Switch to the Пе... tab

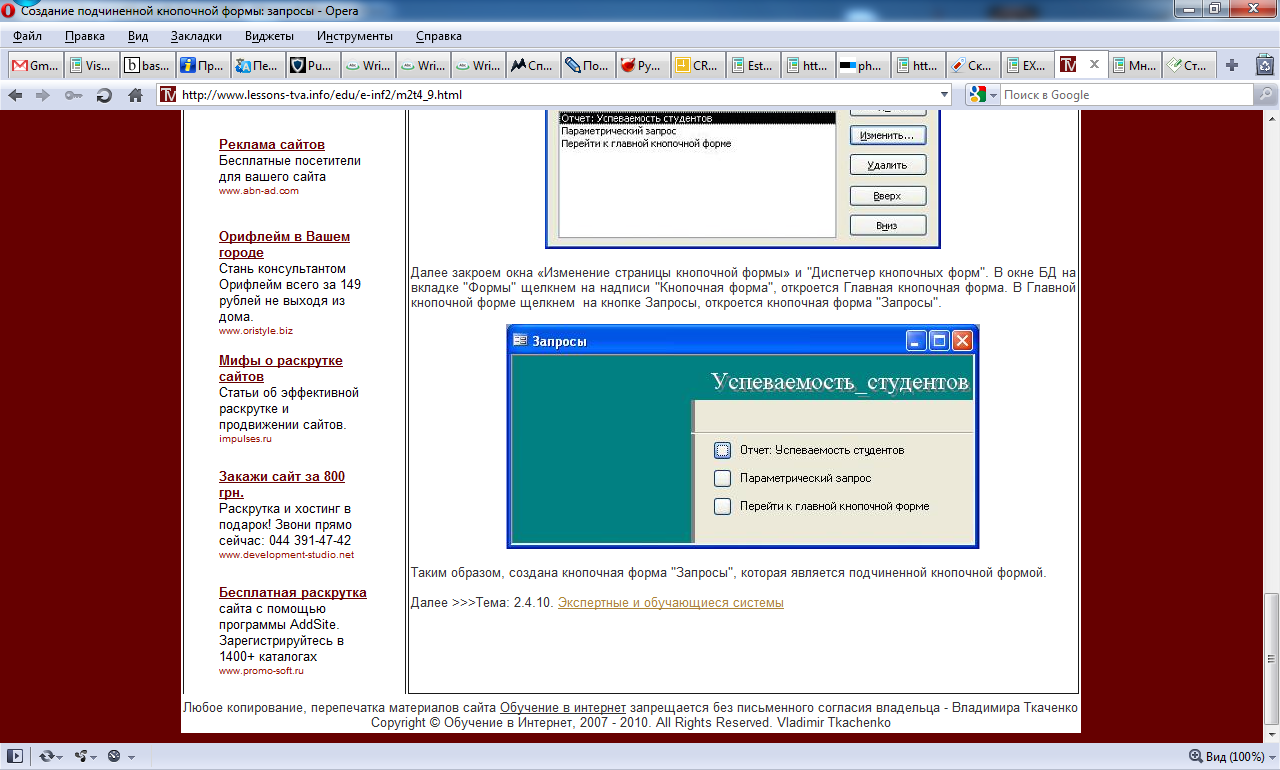(x=256, y=65)
